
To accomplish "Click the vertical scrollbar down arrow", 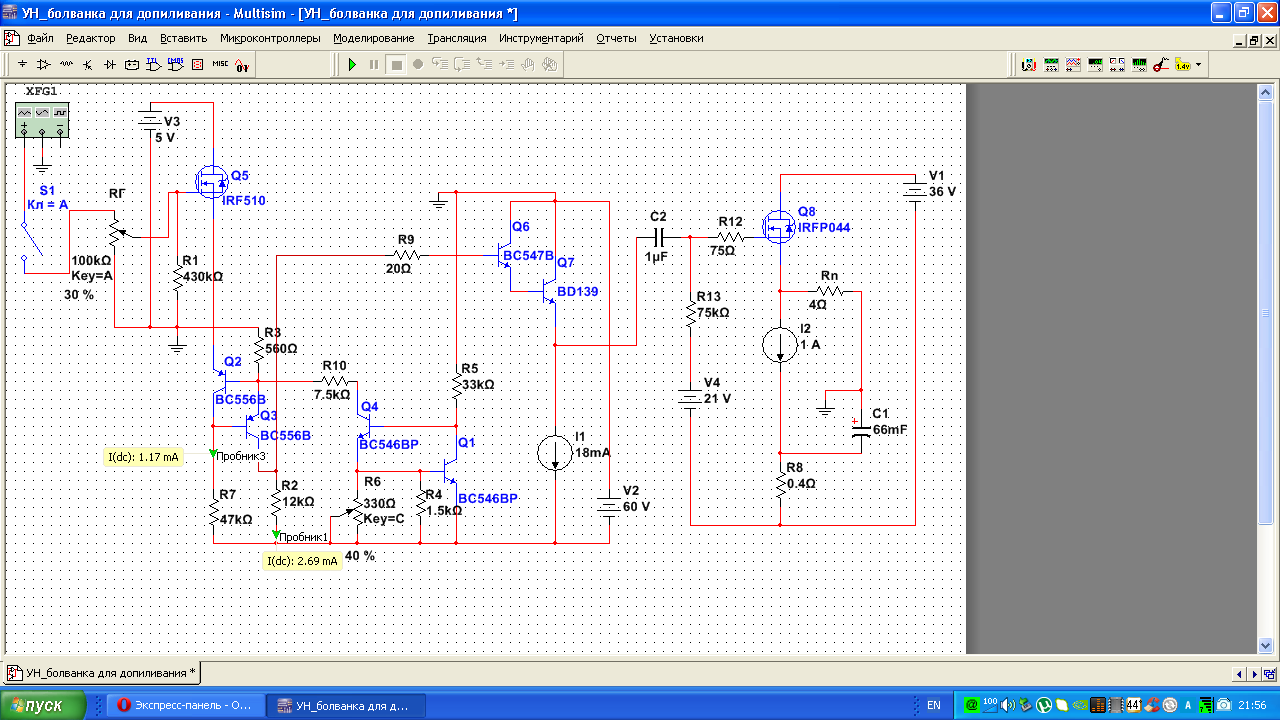I will coord(1264,646).
